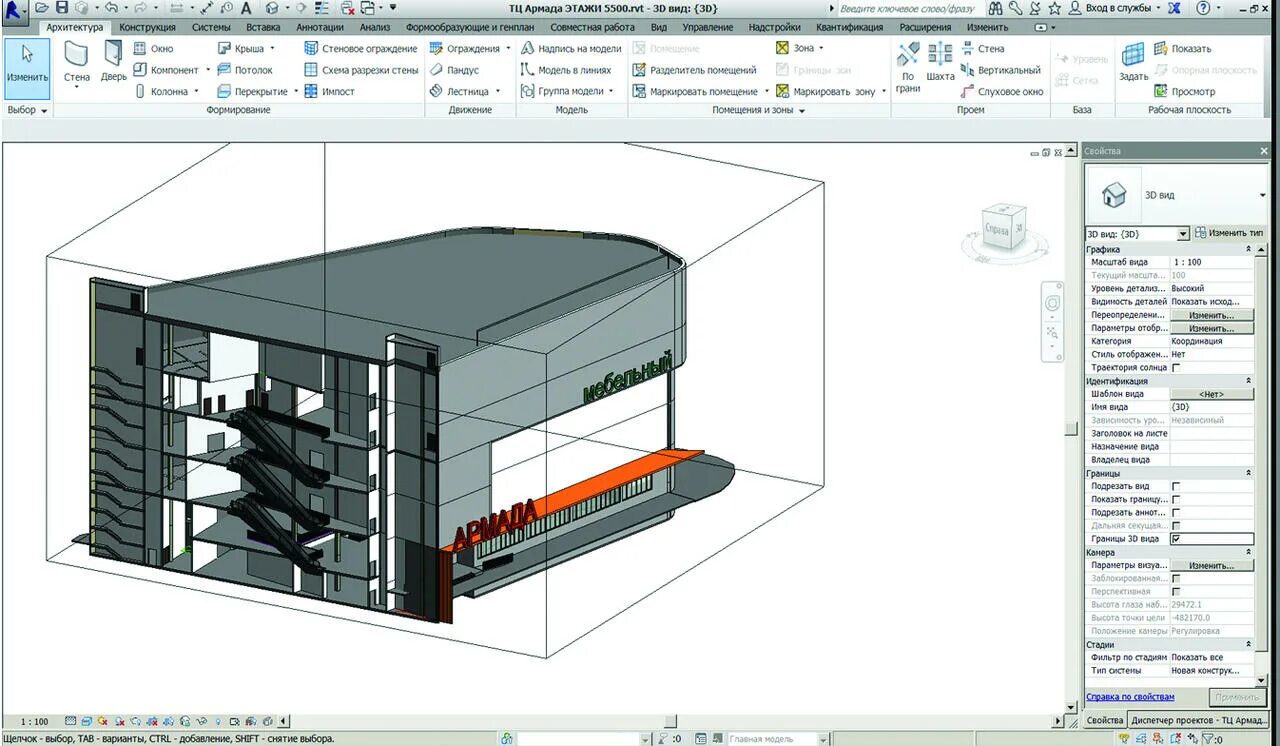This screenshot has height=746, width=1280.
Task: Select Разделитель помещений tool
Action: pos(695,70)
